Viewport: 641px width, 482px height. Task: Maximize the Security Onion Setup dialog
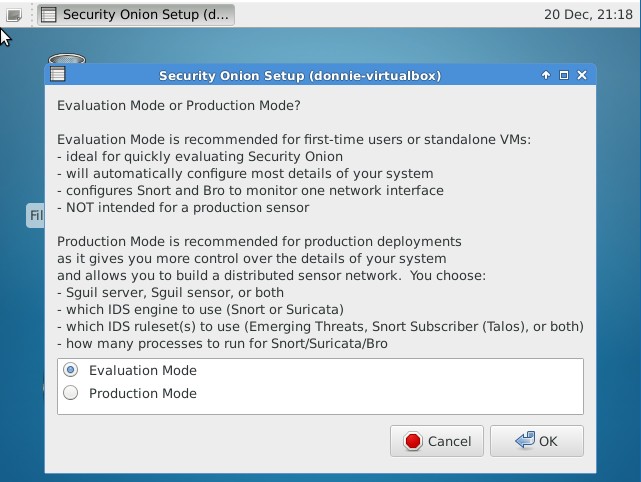click(564, 75)
